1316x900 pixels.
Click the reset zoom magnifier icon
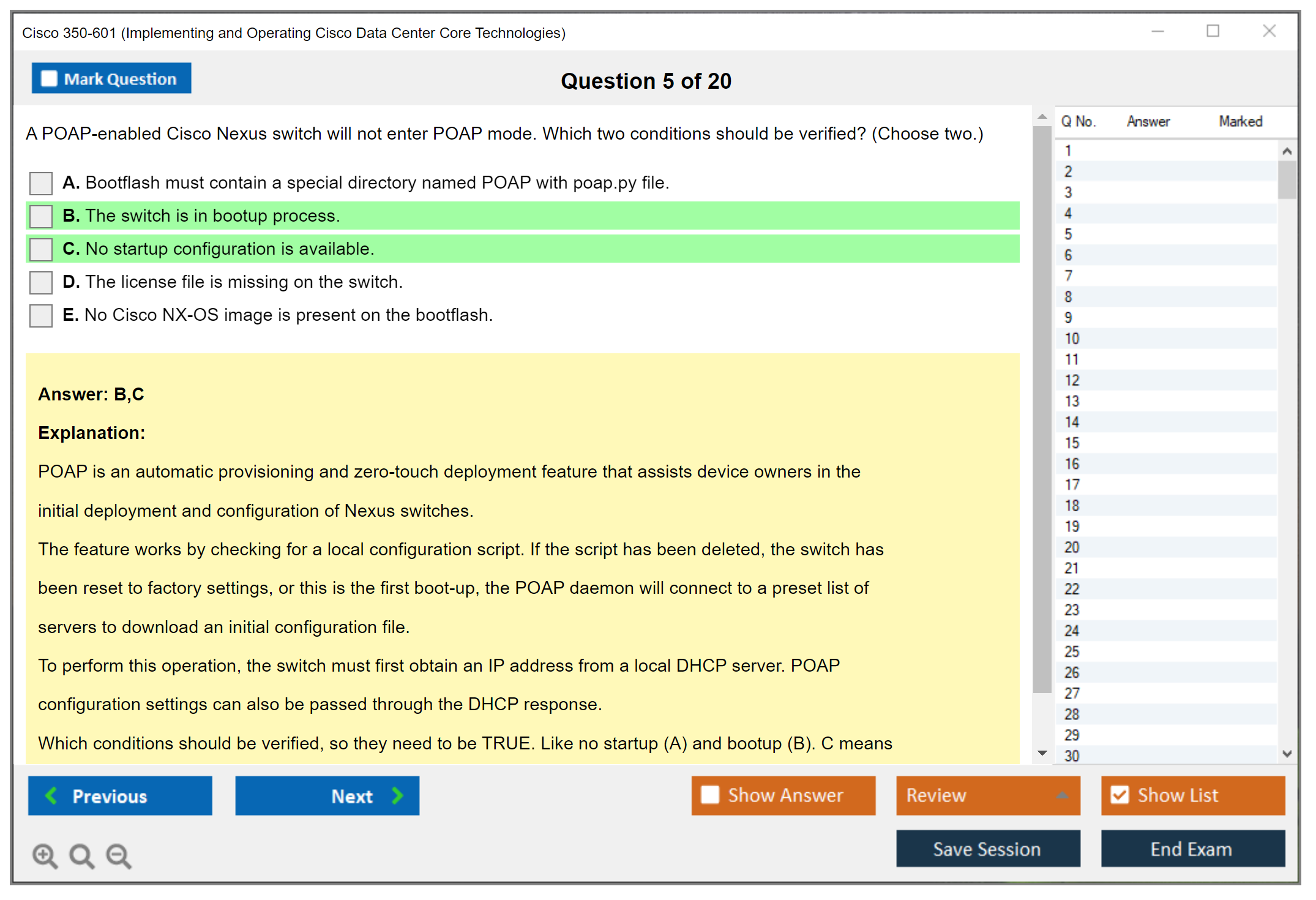pos(81,855)
